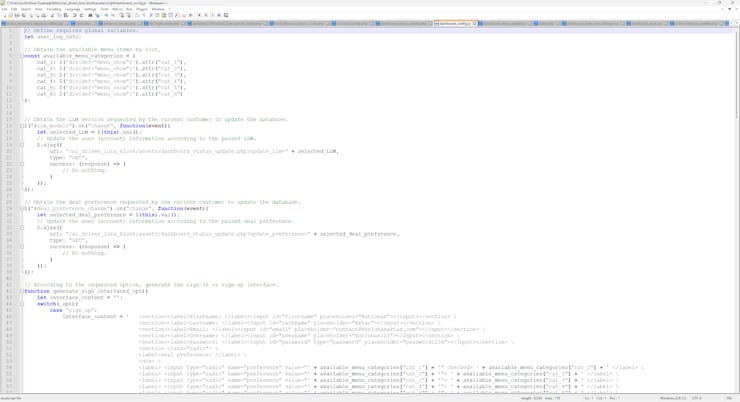Toggle synchronized horizontal scrolling icon
Screen dimensions: 740x402
128,15
